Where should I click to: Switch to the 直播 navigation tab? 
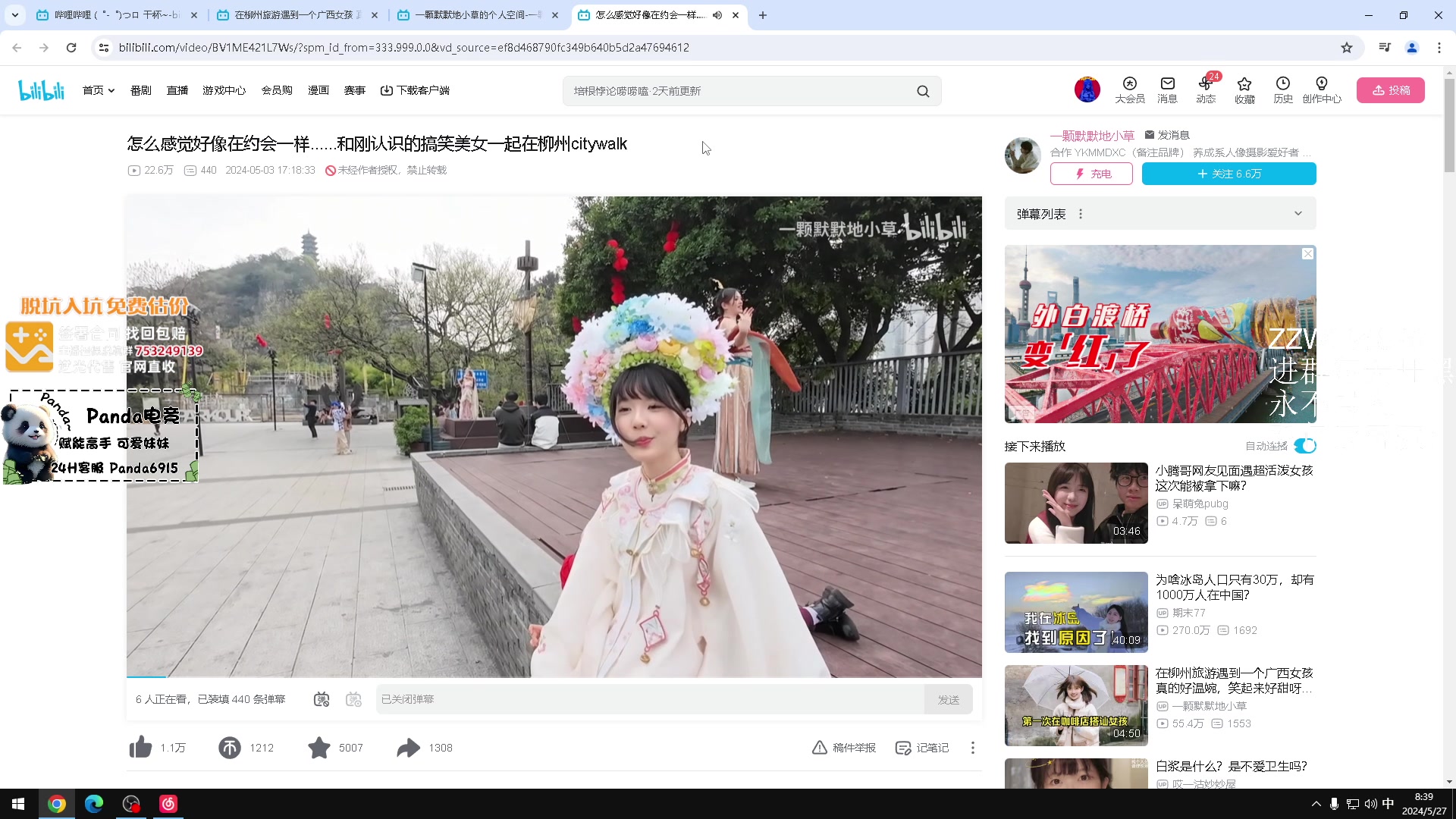[177, 89]
